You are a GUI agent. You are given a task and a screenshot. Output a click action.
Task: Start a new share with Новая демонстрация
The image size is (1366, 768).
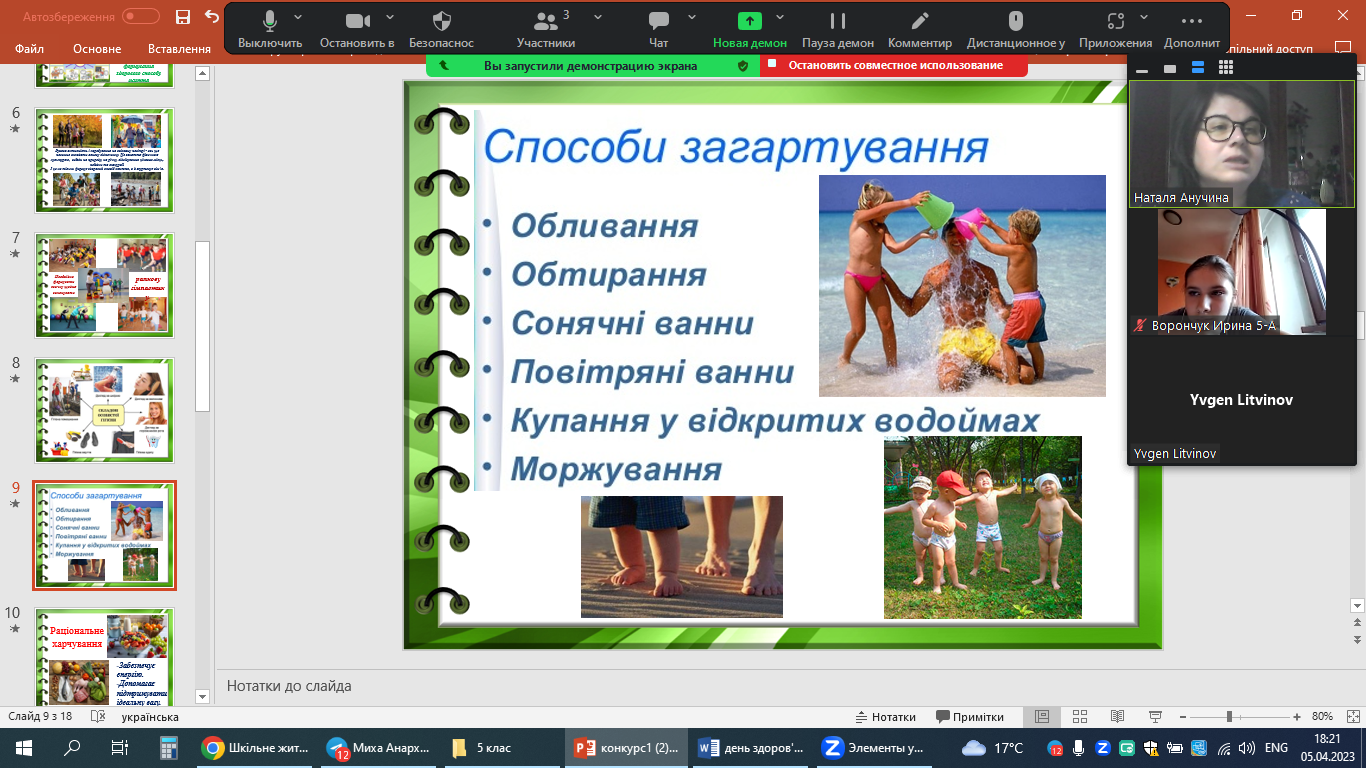pos(750,28)
